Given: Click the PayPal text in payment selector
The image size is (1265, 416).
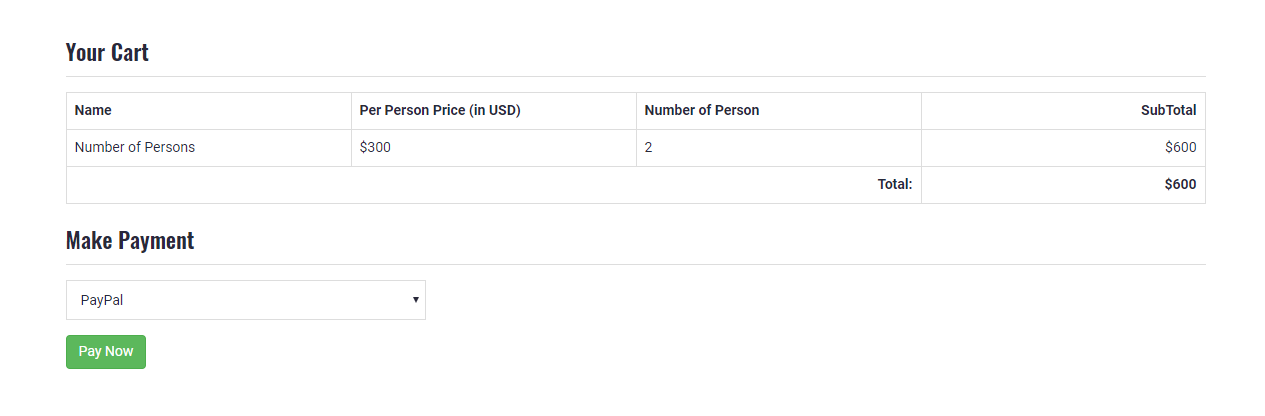Looking at the screenshot, I should (x=102, y=300).
